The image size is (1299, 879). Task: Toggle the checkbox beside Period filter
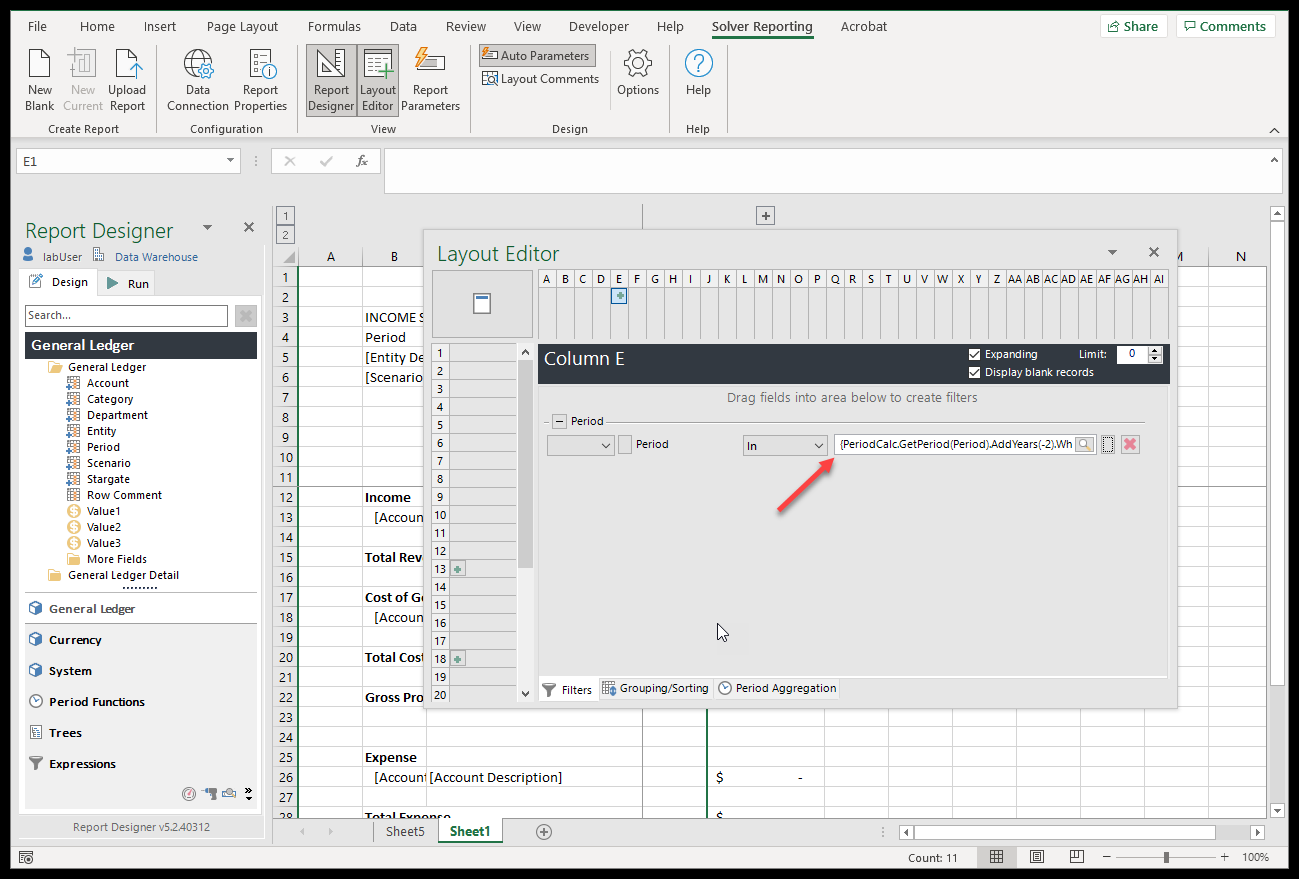point(625,445)
